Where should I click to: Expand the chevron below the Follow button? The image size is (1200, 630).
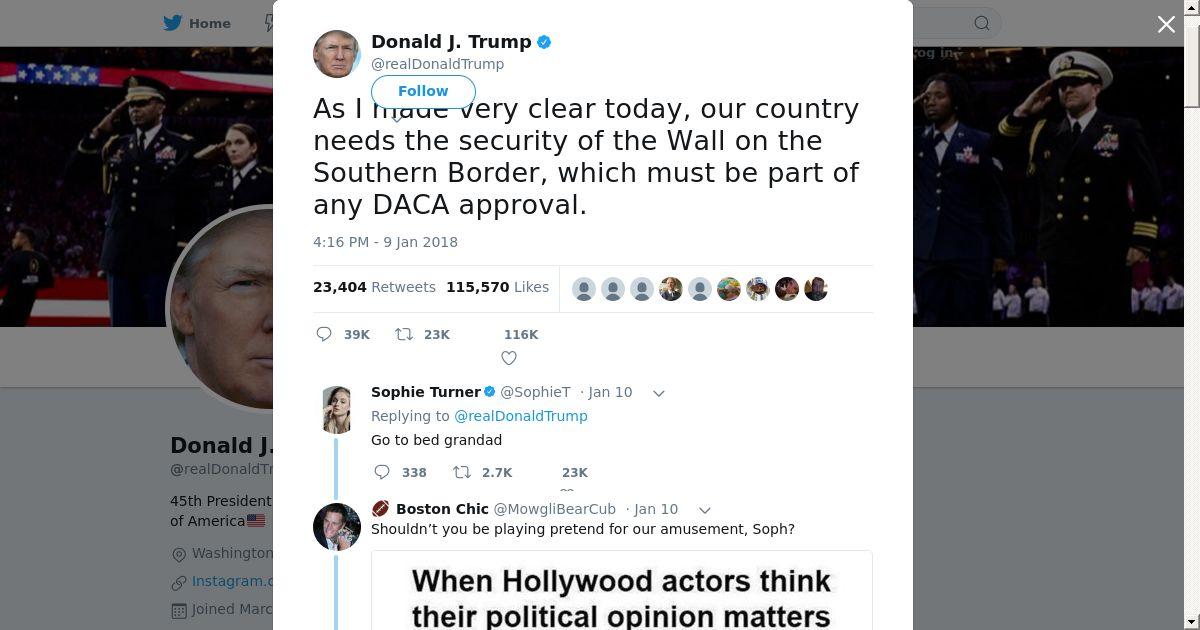(397, 117)
